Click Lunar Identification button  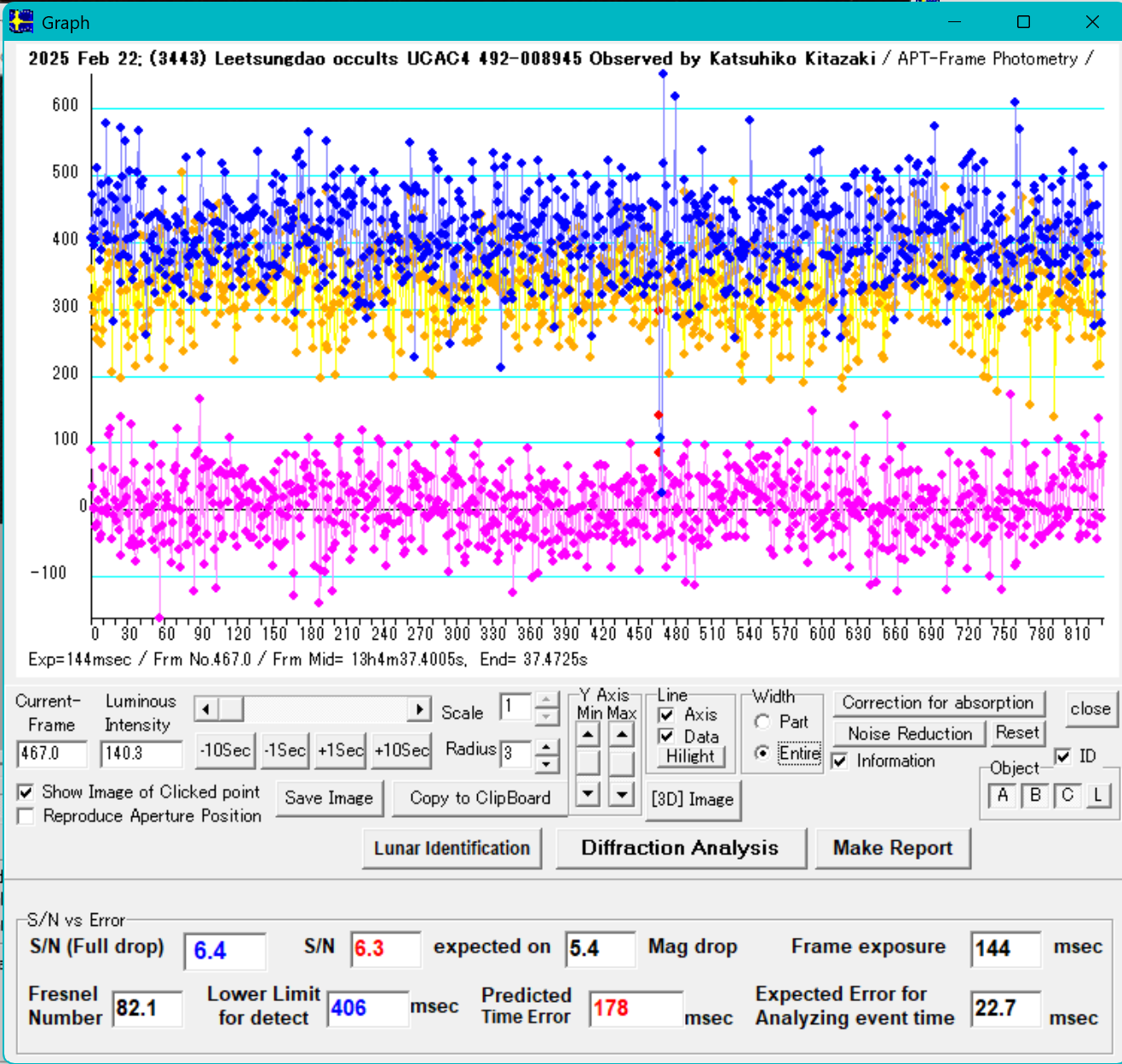[x=452, y=849]
